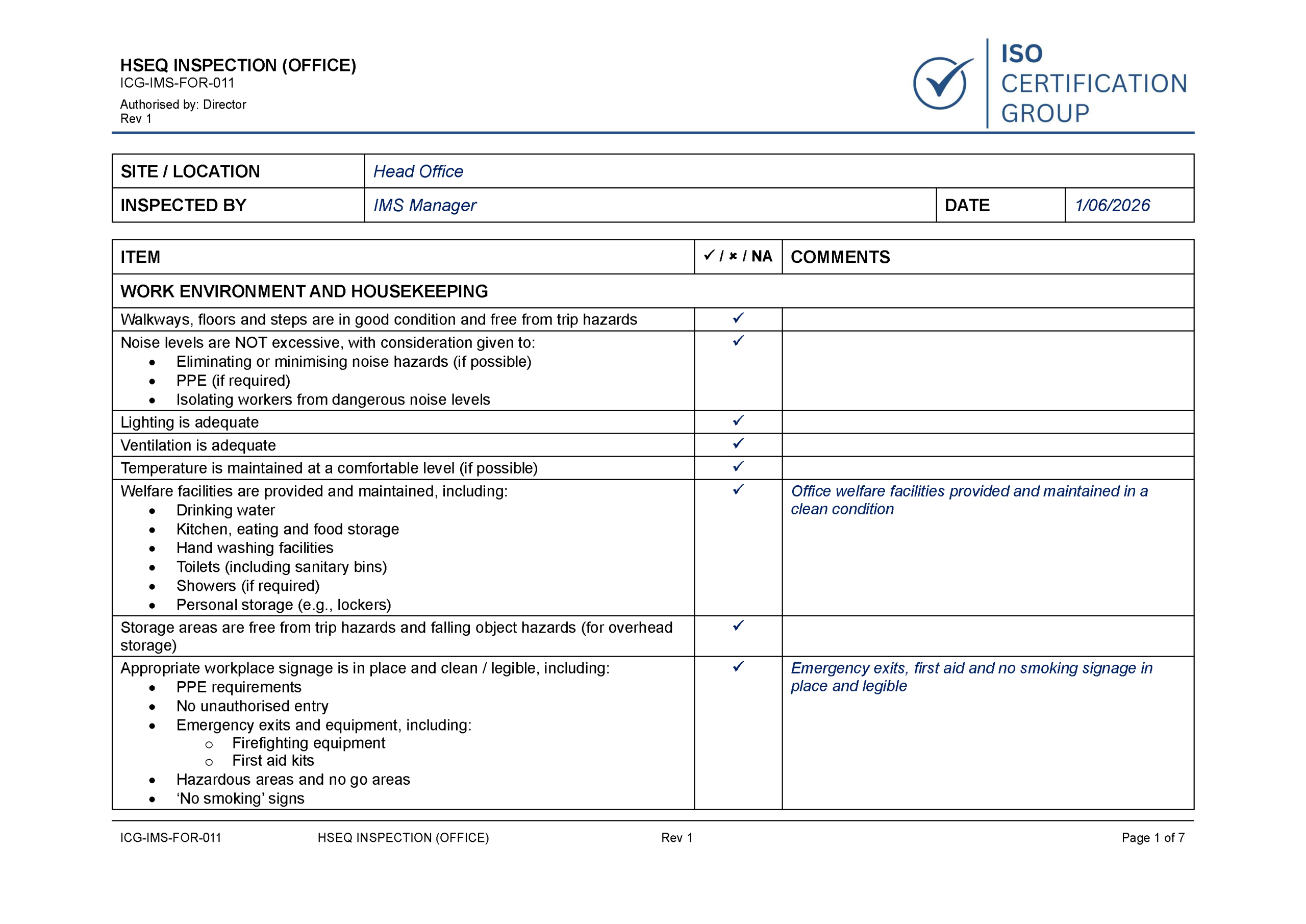Click the 'DATE' label cell

1000,206
